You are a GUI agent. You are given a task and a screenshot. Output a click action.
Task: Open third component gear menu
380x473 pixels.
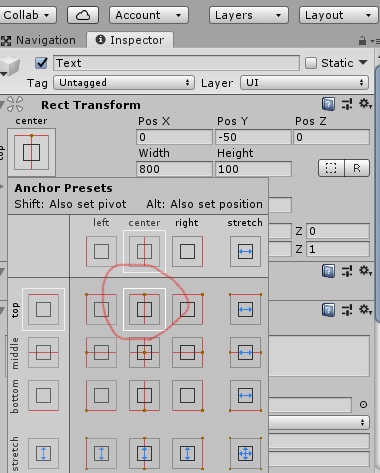tap(365, 309)
